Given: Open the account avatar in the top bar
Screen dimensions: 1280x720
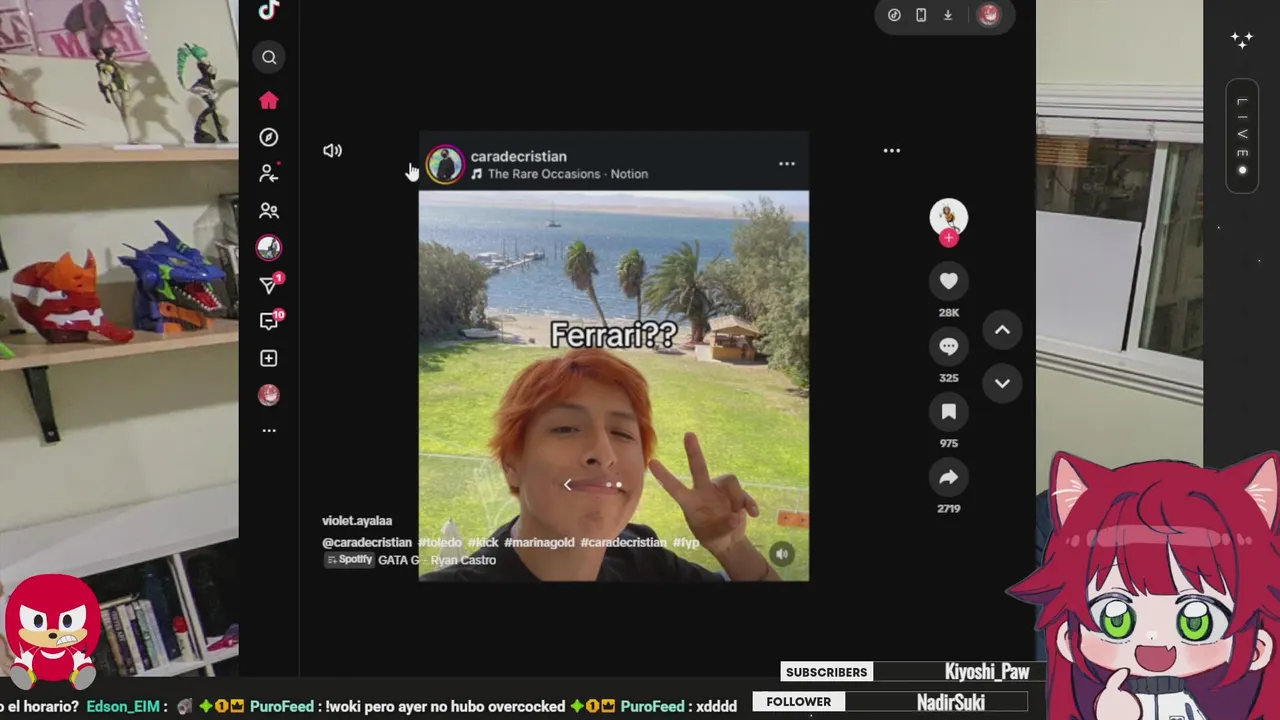Looking at the screenshot, I should (x=988, y=15).
